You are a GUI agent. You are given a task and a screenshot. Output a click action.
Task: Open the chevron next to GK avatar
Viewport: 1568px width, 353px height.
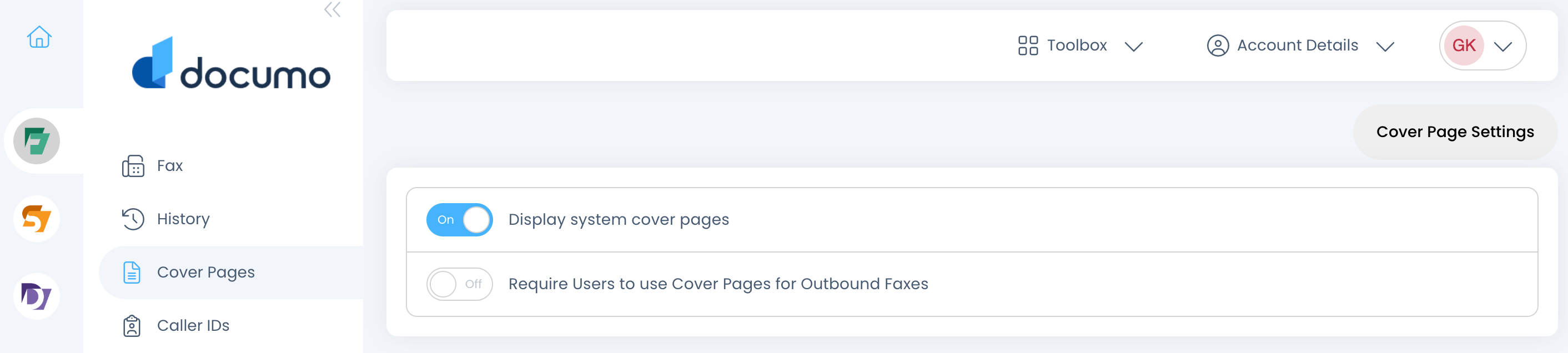(x=1503, y=47)
